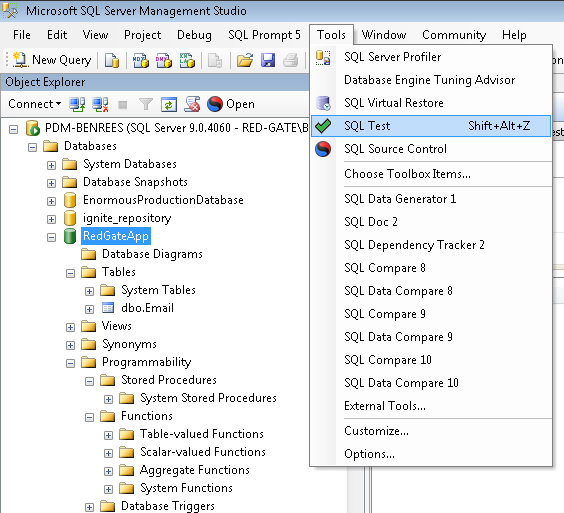
Task: Select System Stored Procedures folder
Action: (x=208, y=398)
